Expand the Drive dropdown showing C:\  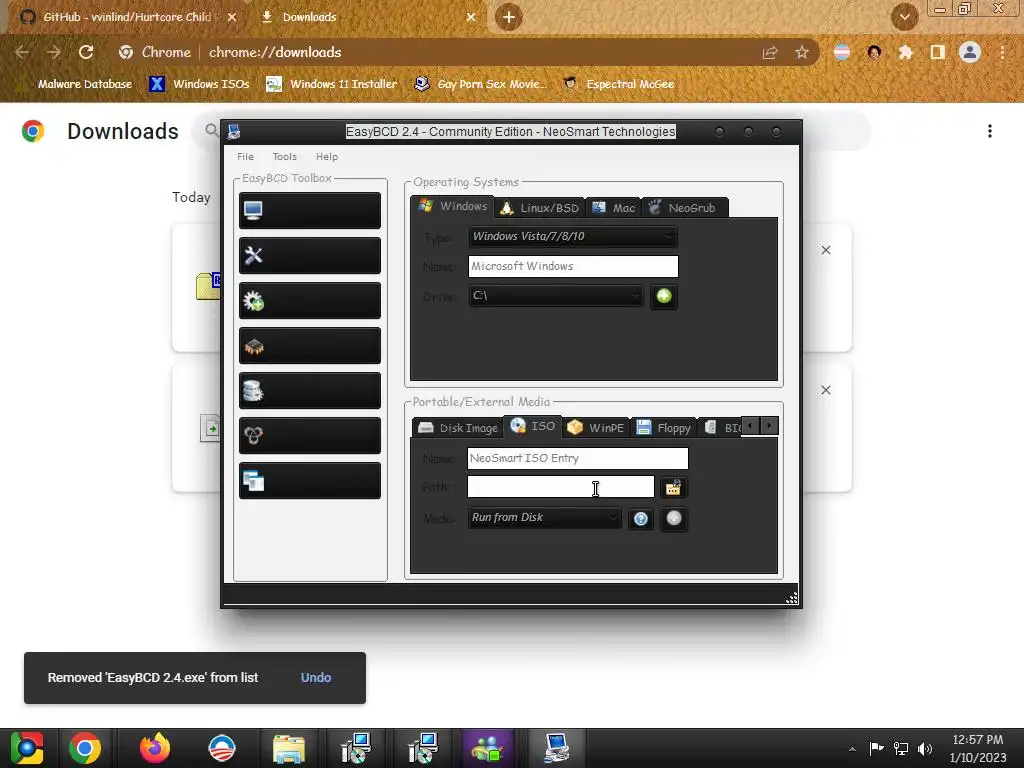coord(555,296)
